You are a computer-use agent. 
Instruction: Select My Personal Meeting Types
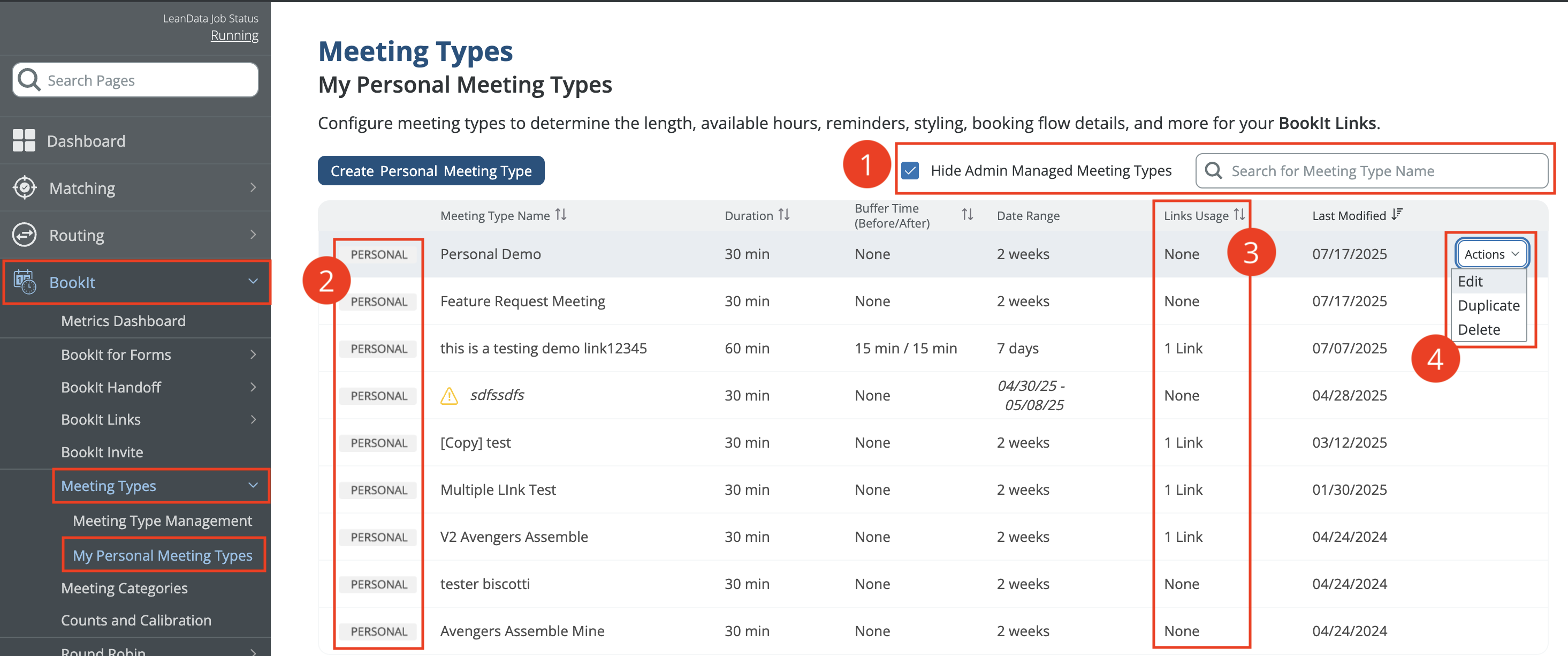coord(162,555)
